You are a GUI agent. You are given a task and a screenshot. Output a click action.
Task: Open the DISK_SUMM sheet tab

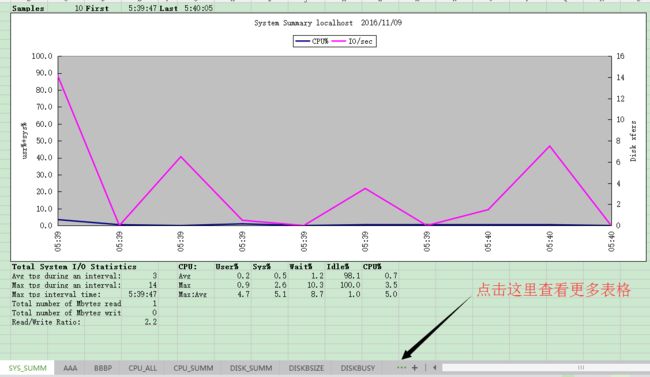(251, 368)
